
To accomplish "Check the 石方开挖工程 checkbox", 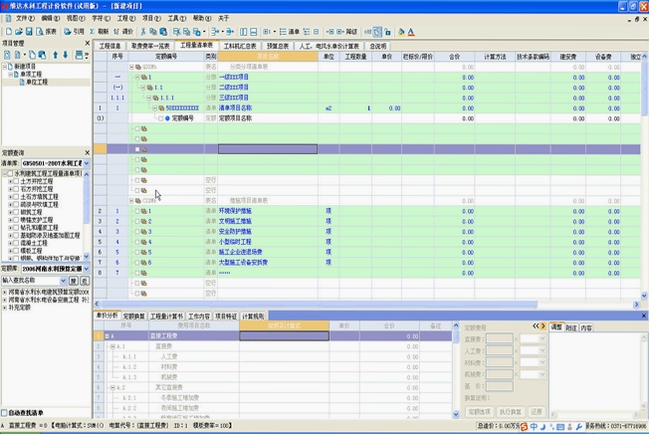I will (16, 189).
